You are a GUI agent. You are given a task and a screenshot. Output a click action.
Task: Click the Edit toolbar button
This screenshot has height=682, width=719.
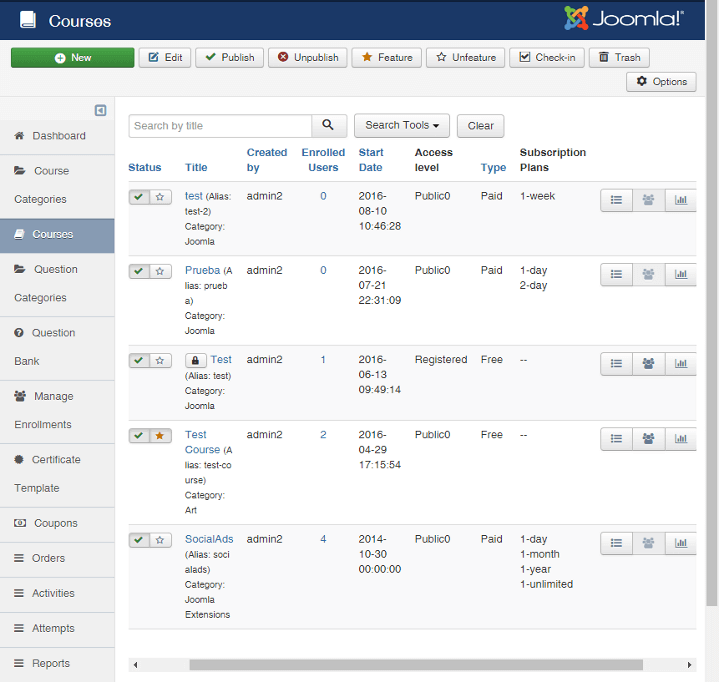pyautogui.click(x=165, y=58)
